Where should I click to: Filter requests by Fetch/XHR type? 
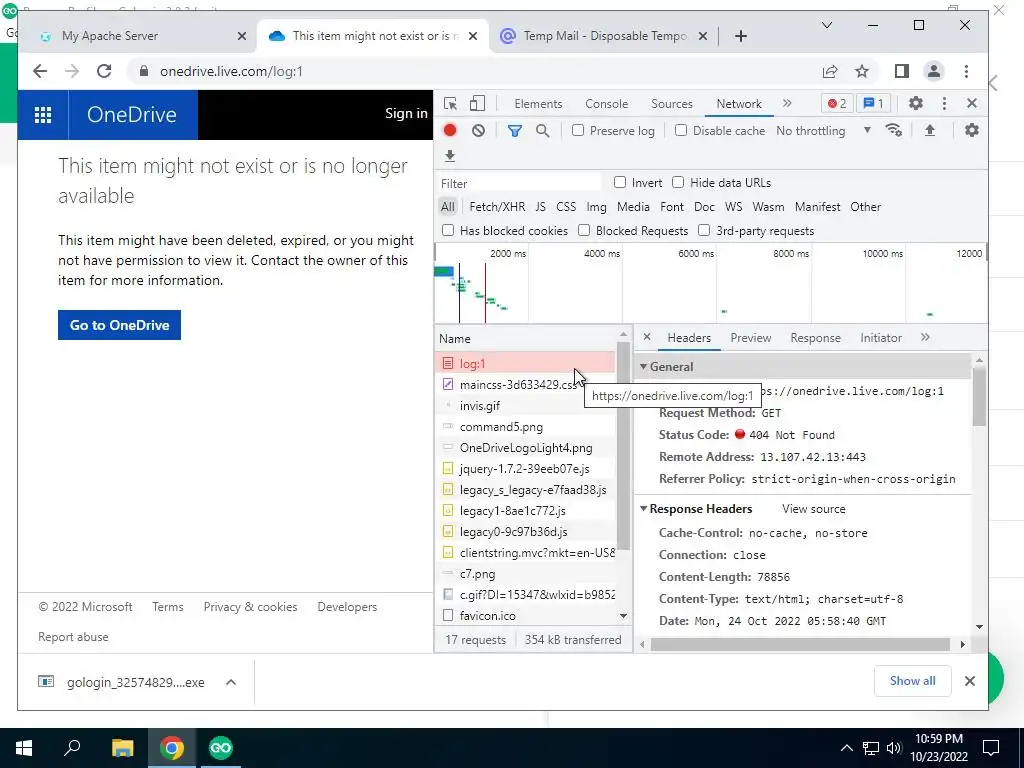497,207
